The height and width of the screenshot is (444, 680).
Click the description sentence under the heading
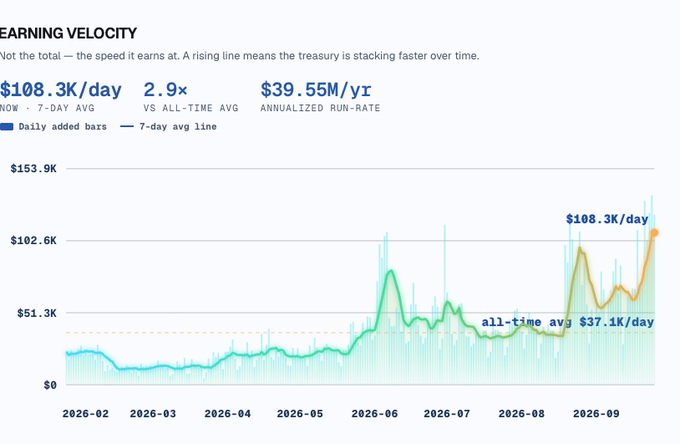click(239, 56)
